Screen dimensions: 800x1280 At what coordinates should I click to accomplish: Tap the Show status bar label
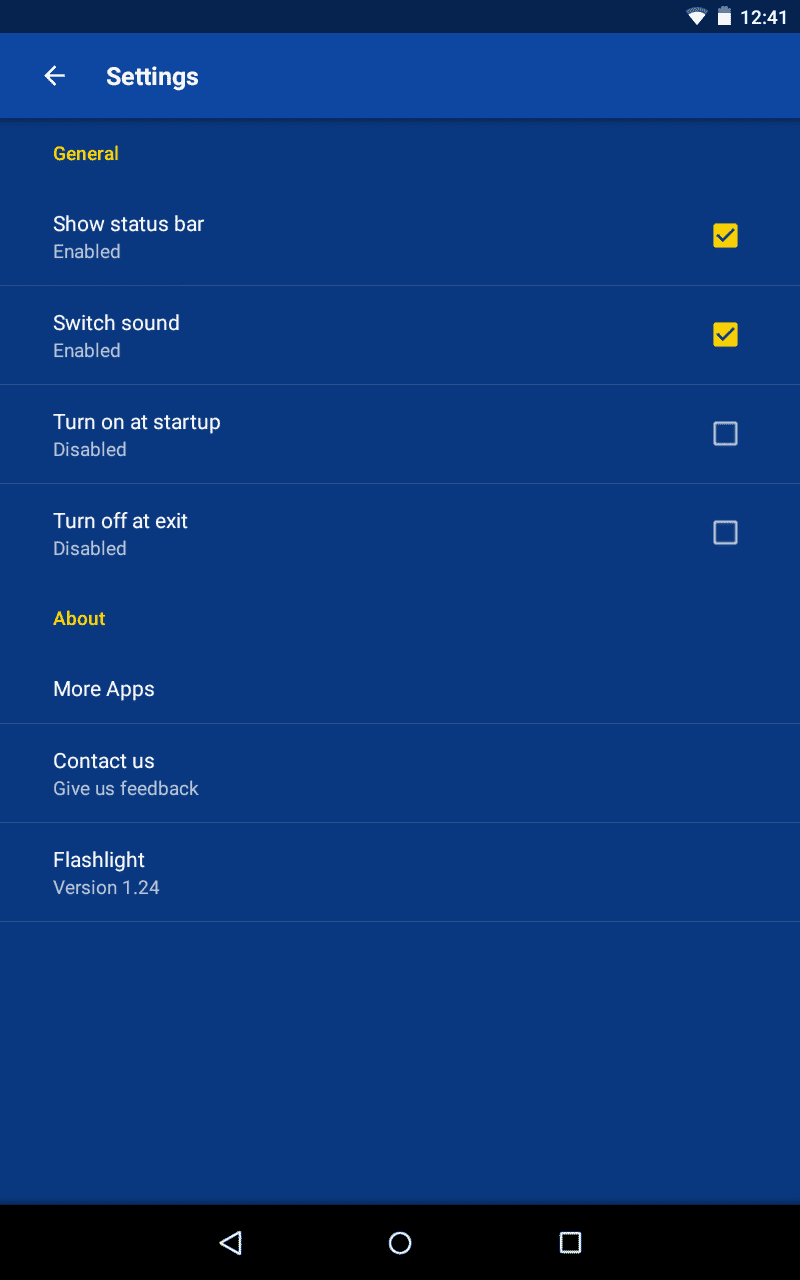(128, 224)
